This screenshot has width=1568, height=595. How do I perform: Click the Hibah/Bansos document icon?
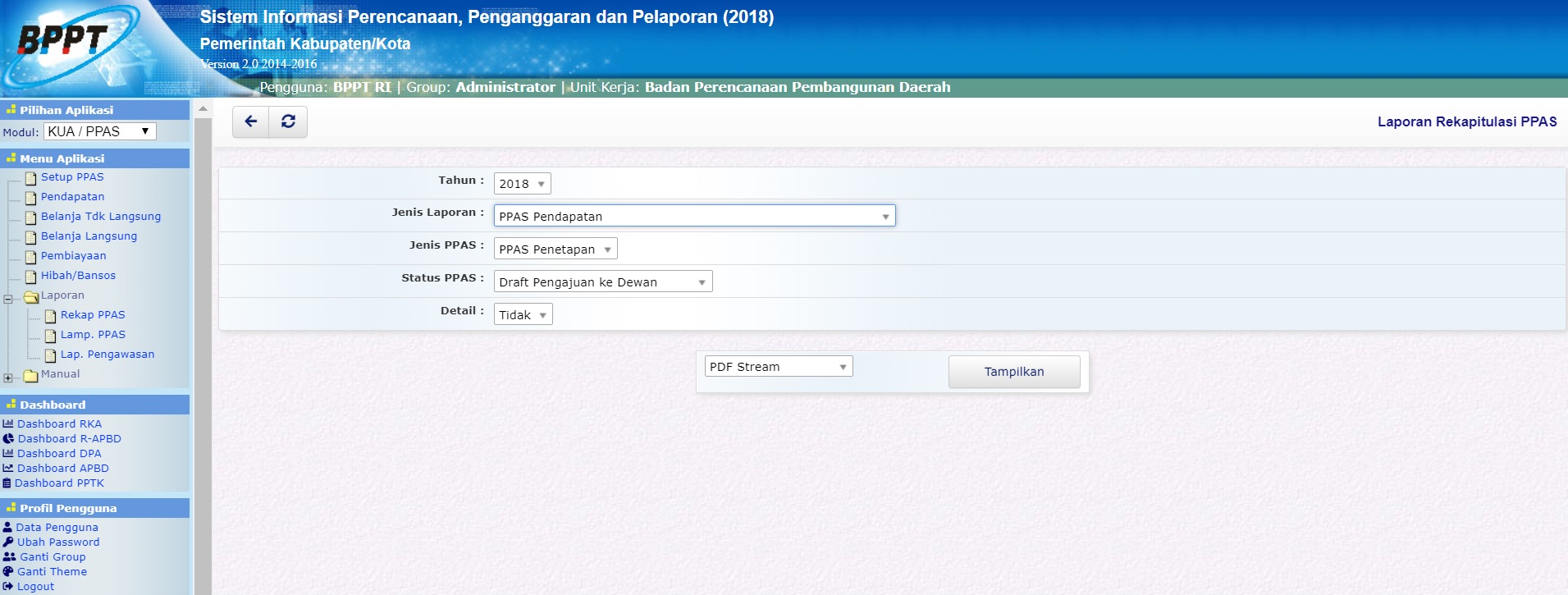point(31,277)
